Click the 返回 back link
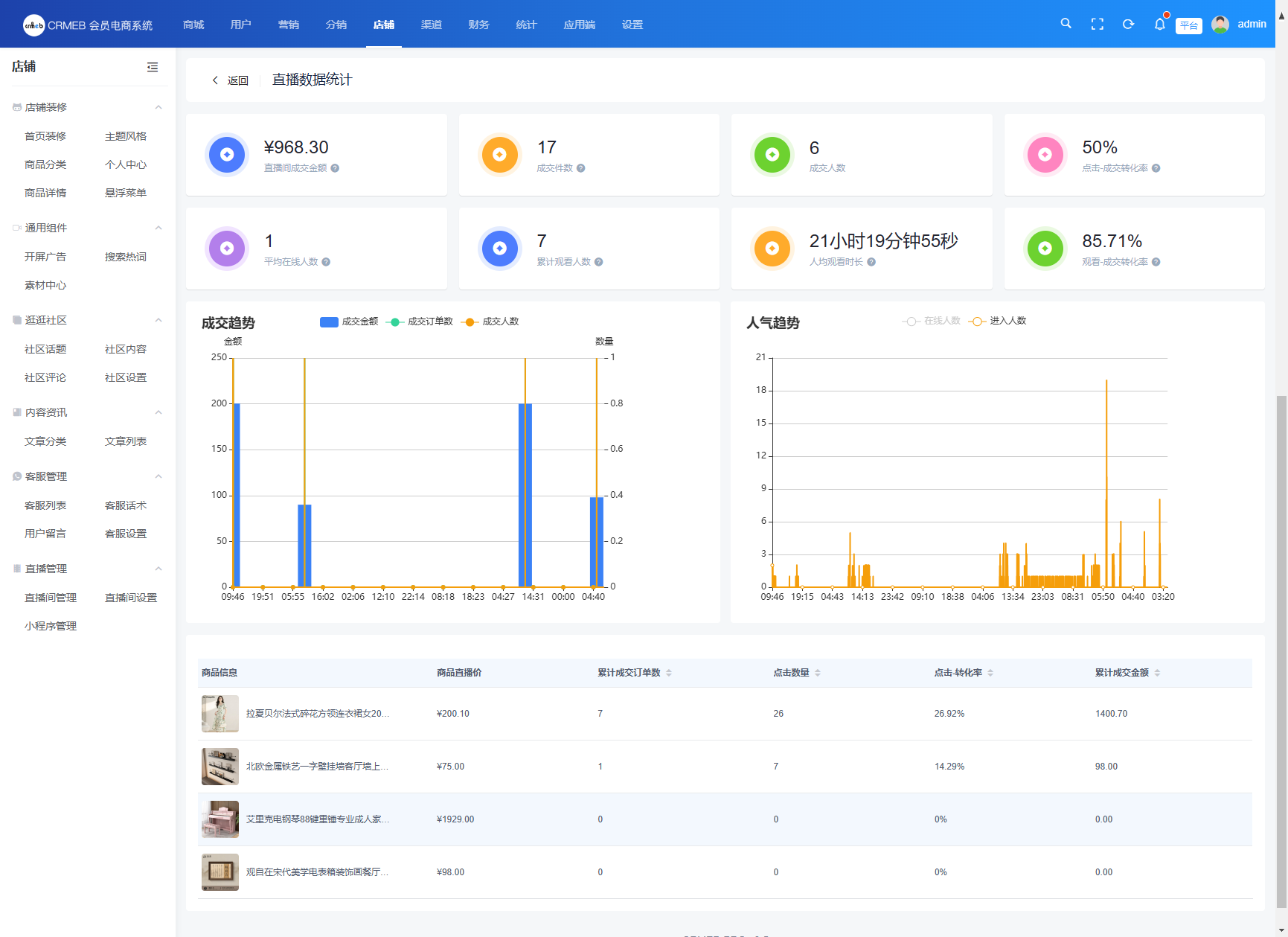The height and width of the screenshot is (937, 1288). click(231, 80)
